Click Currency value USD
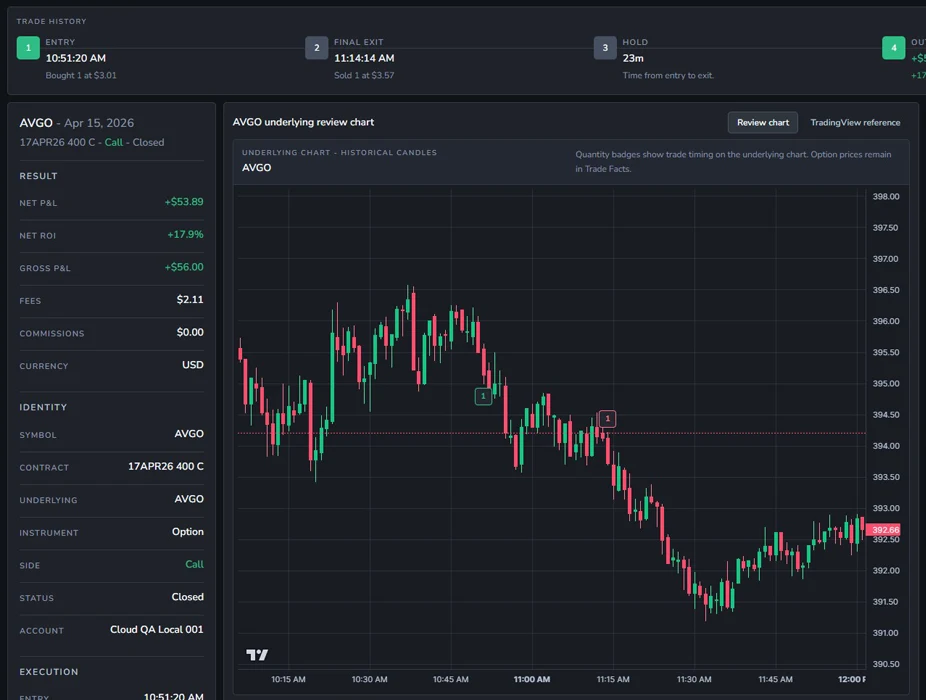 point(193,364)
